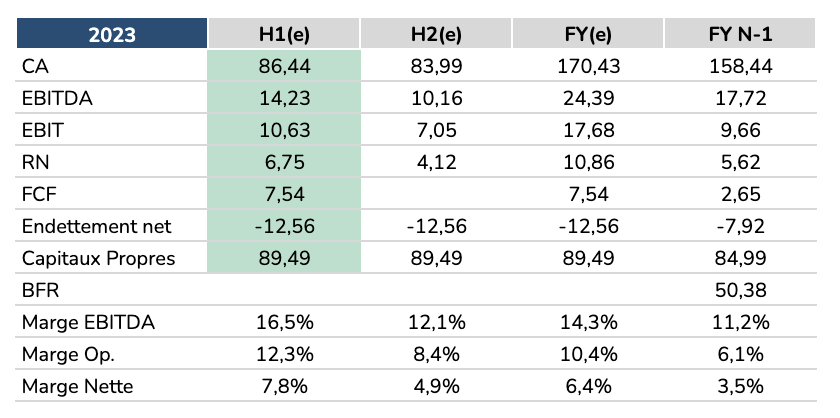Click the H1(e) CA value 86,44
This screenshot has width=840, height=418.
(x=284, y=67)
